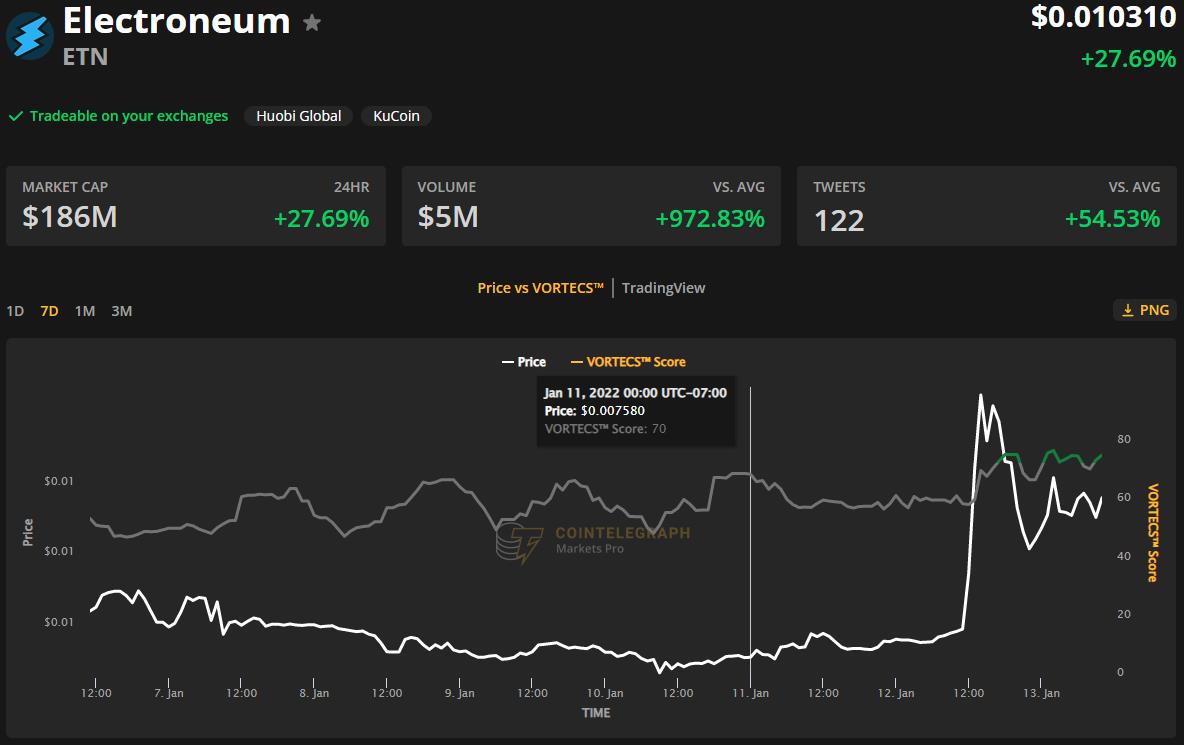
Task: Toggle the favorite star next to Electroneum
Action: click(312, 23)
